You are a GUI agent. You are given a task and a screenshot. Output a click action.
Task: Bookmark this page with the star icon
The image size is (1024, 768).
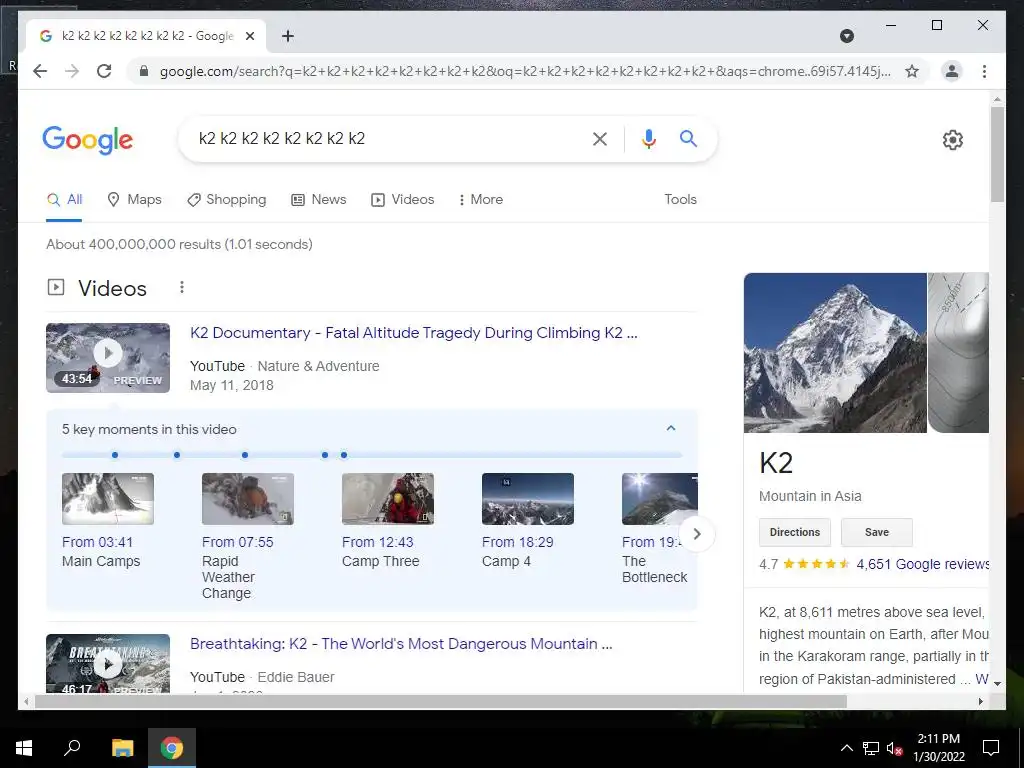[912, 71]
